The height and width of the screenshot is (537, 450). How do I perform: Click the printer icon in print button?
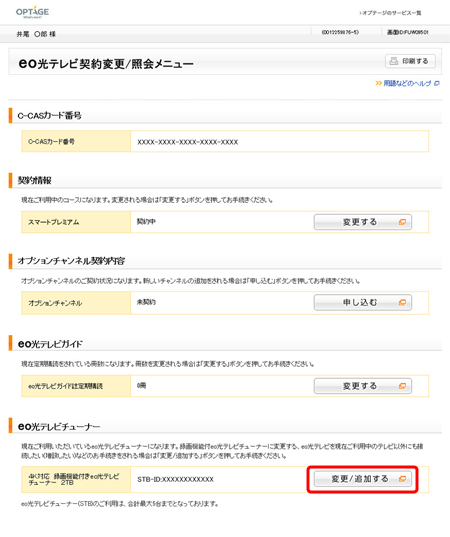(x=394, y=61)
